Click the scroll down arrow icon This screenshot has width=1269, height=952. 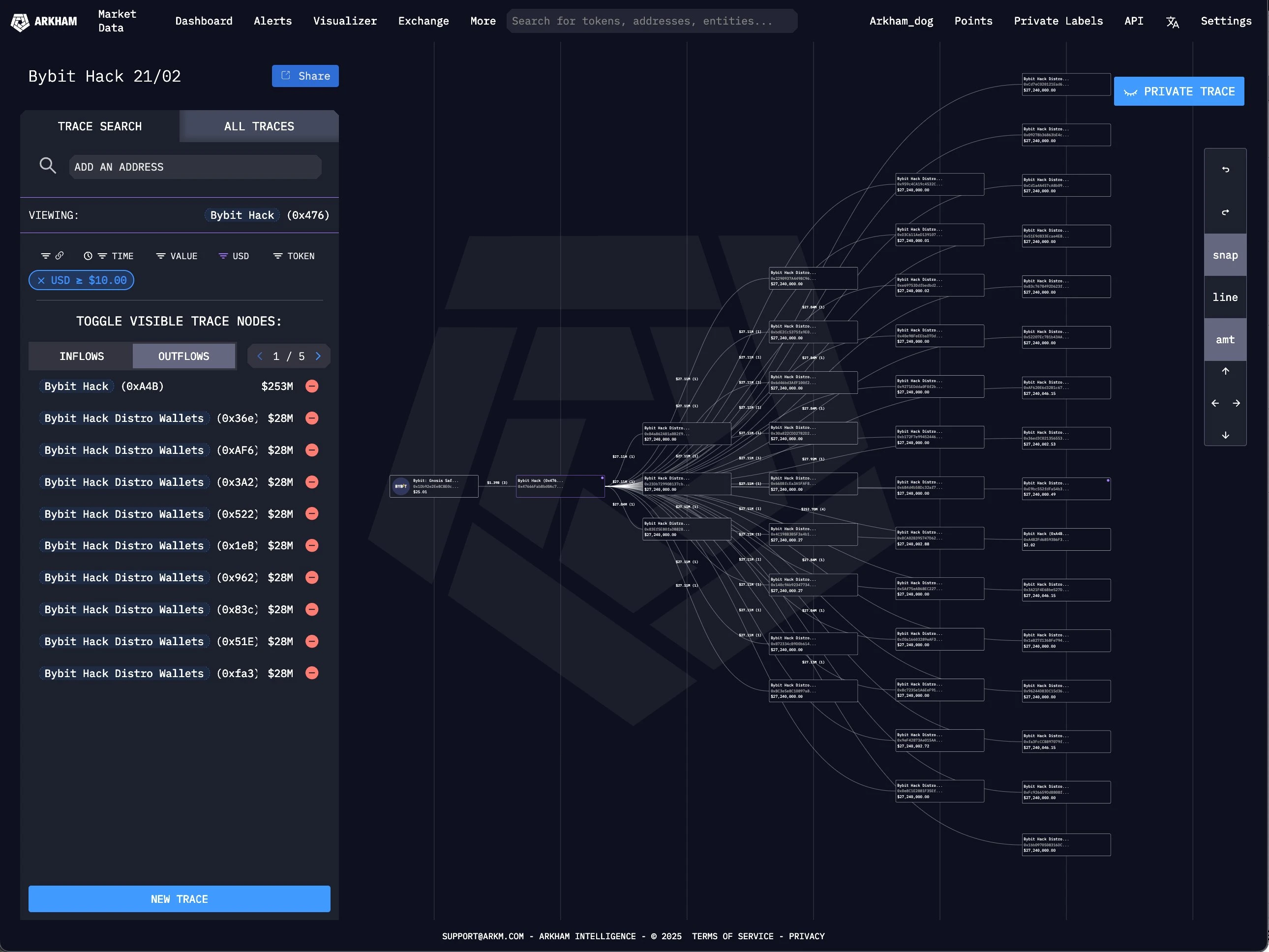(x=1224, y=435)
